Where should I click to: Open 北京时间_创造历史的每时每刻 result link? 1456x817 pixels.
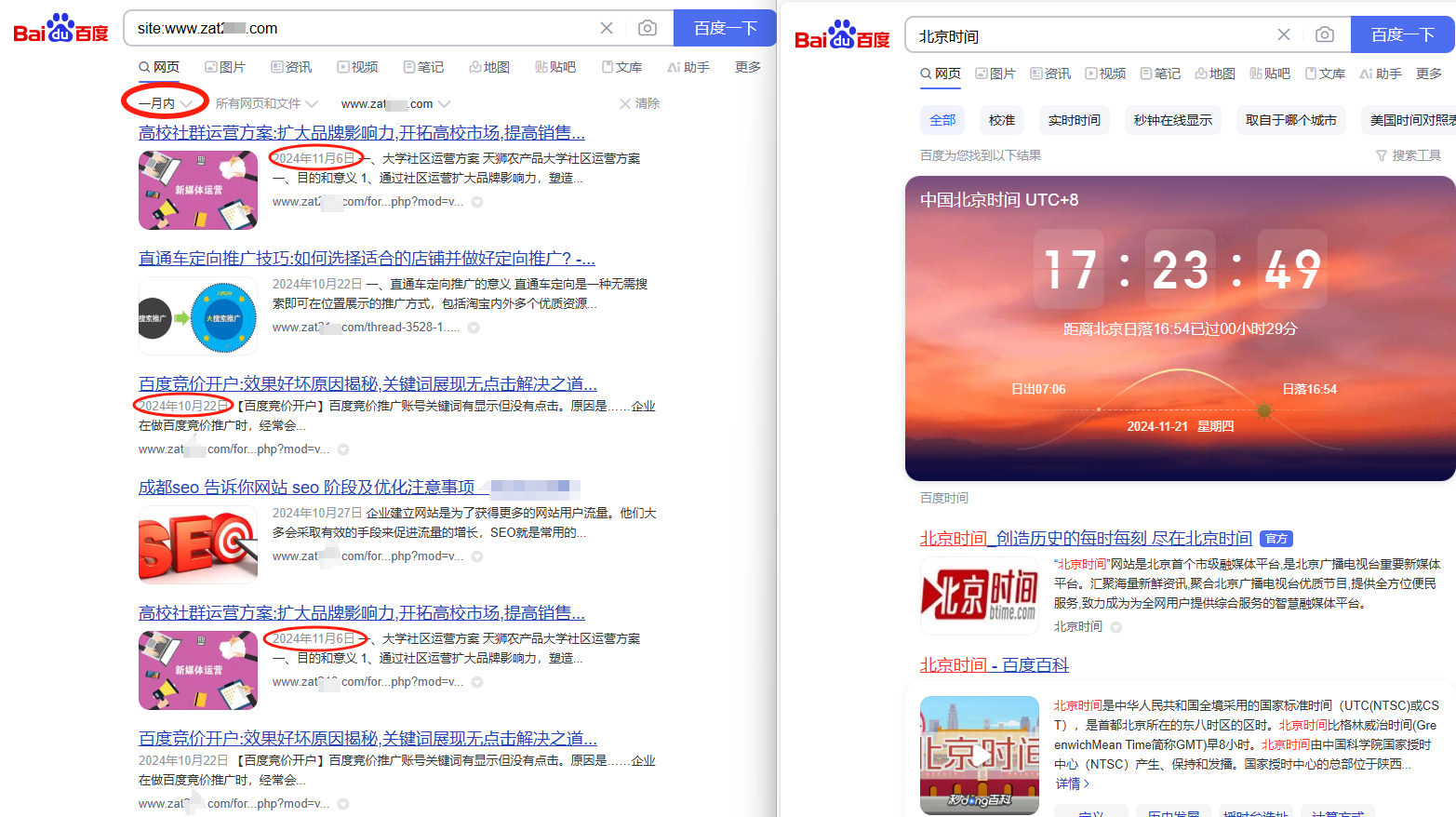tap(1086, 538)
